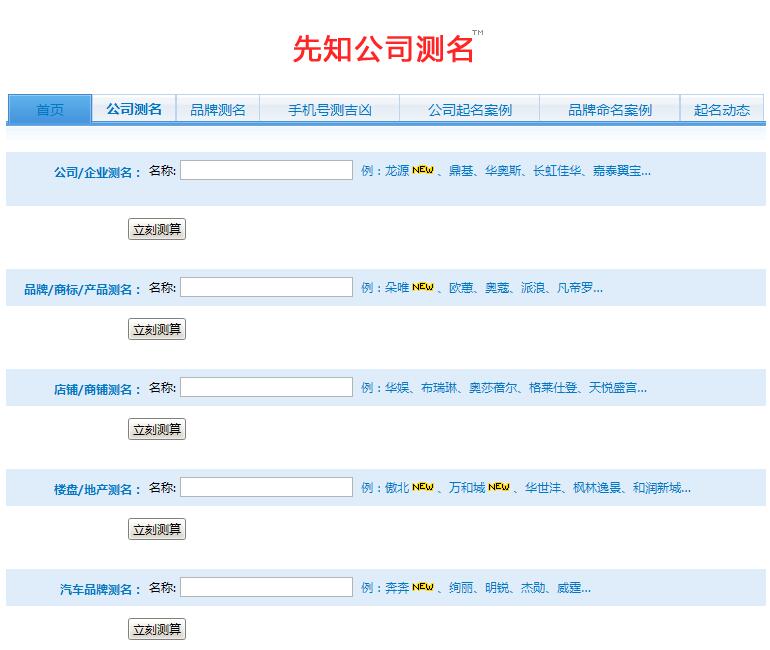Open example link 绚丽

click(461, 588)
